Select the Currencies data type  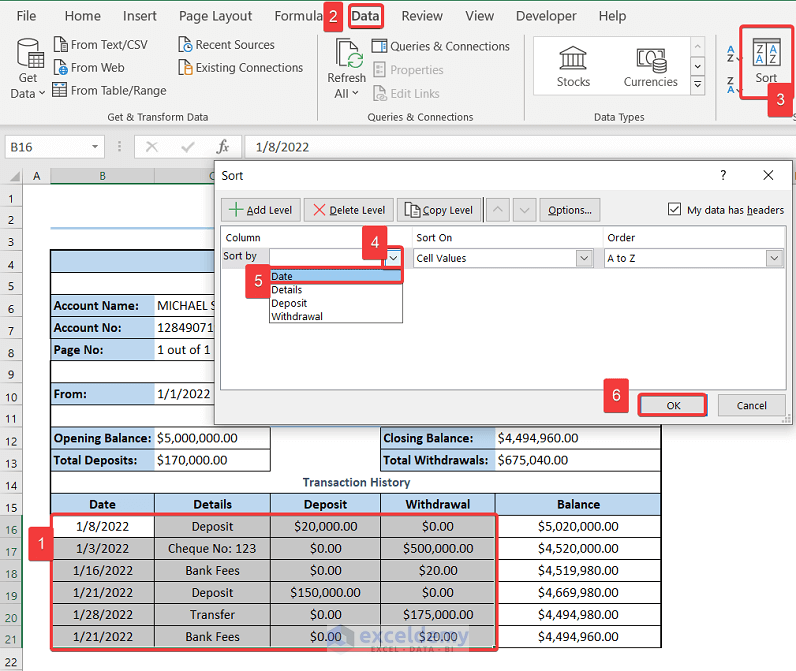650,66
